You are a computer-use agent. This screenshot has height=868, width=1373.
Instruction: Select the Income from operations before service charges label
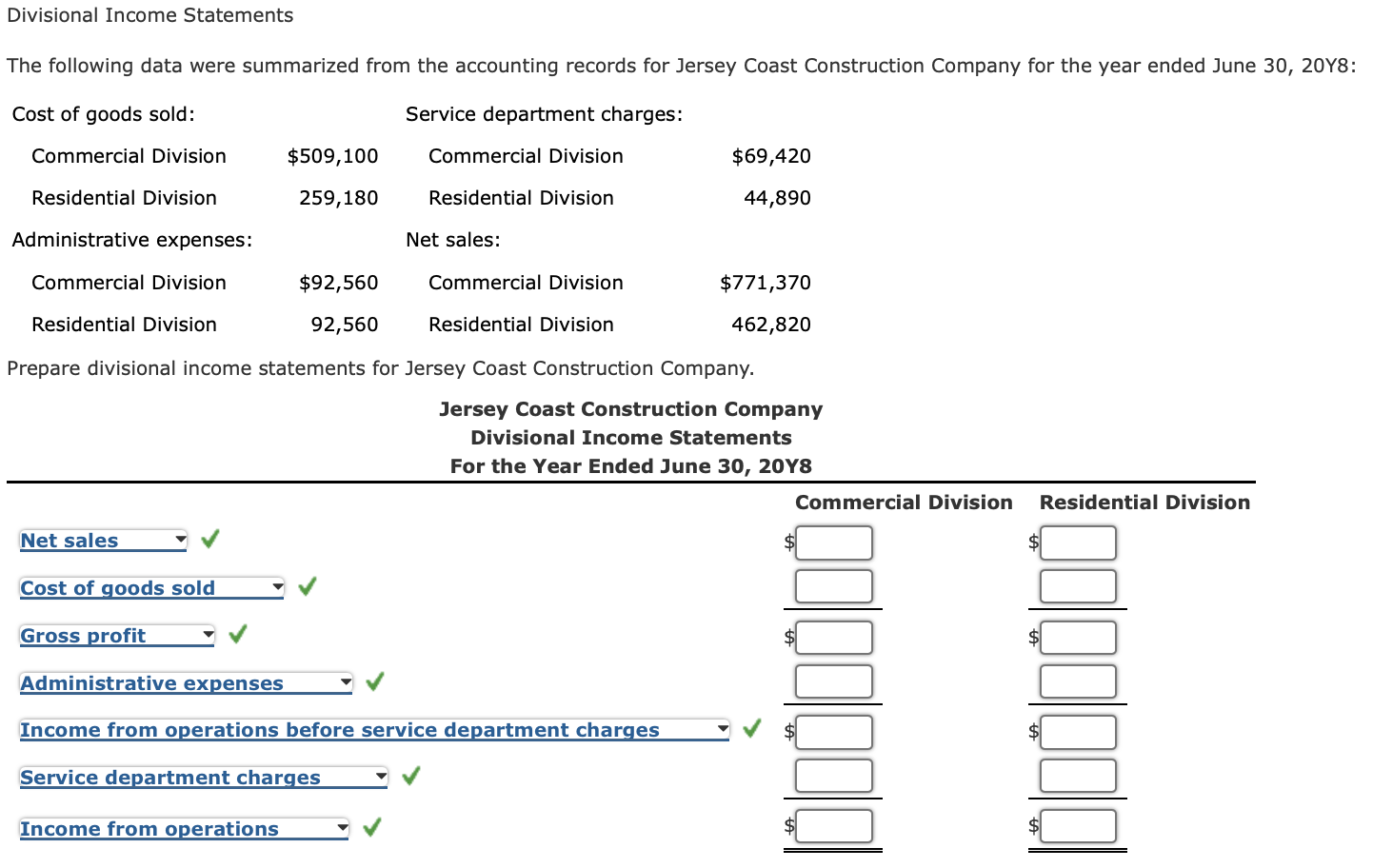click(341, 730)
